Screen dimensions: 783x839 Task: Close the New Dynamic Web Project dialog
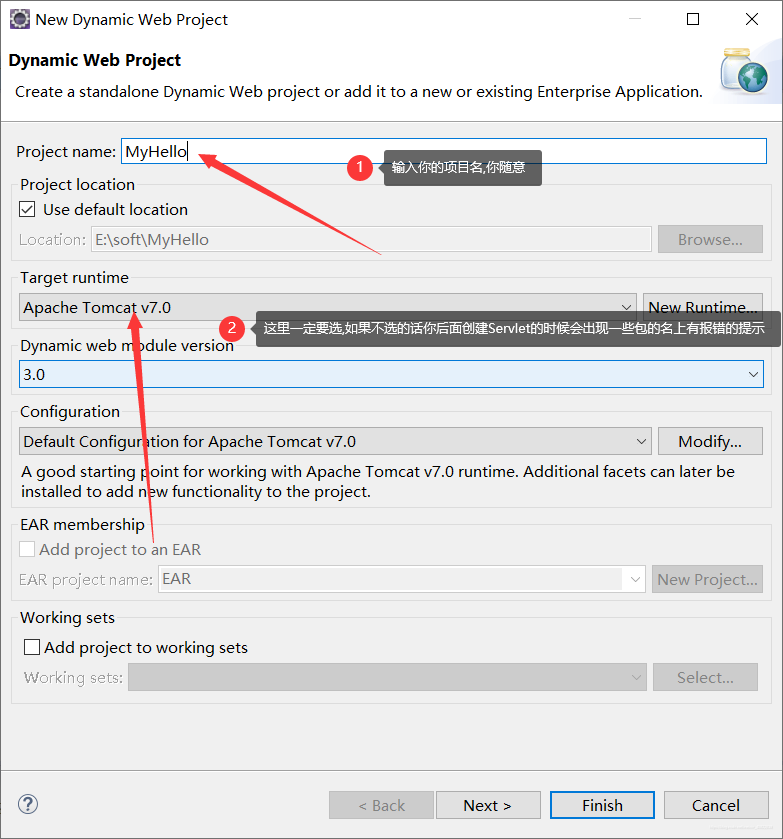click(x=752, y=19)
